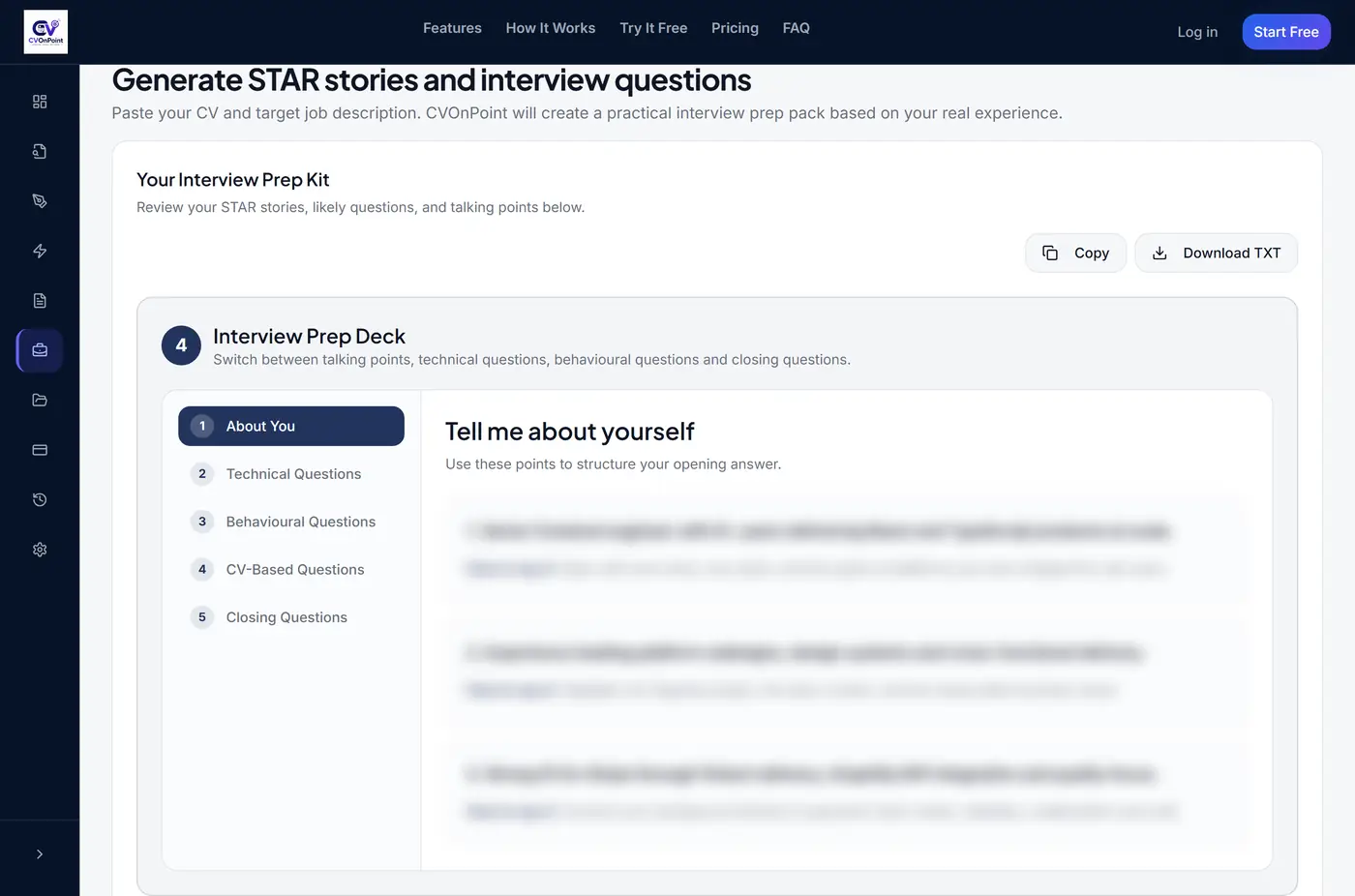Click the second blurred talking point card
The width and height of the screenshot is (1355, 896).
point(847,672)
